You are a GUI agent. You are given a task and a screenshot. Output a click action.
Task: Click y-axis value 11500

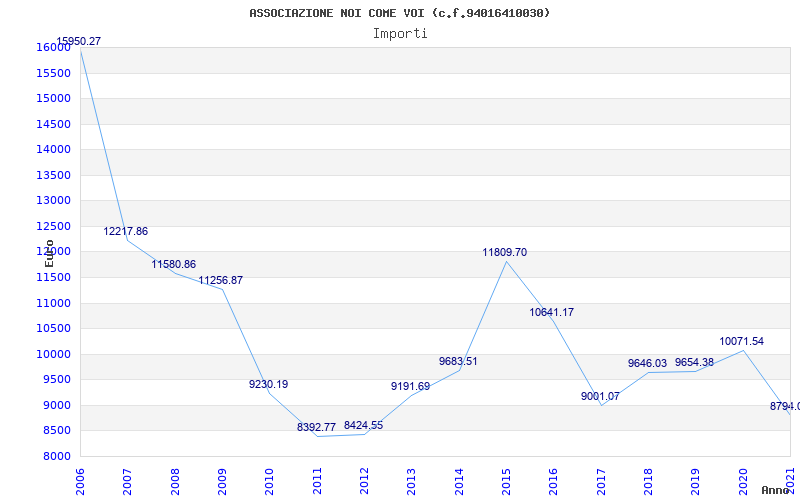tap(53, 278)
